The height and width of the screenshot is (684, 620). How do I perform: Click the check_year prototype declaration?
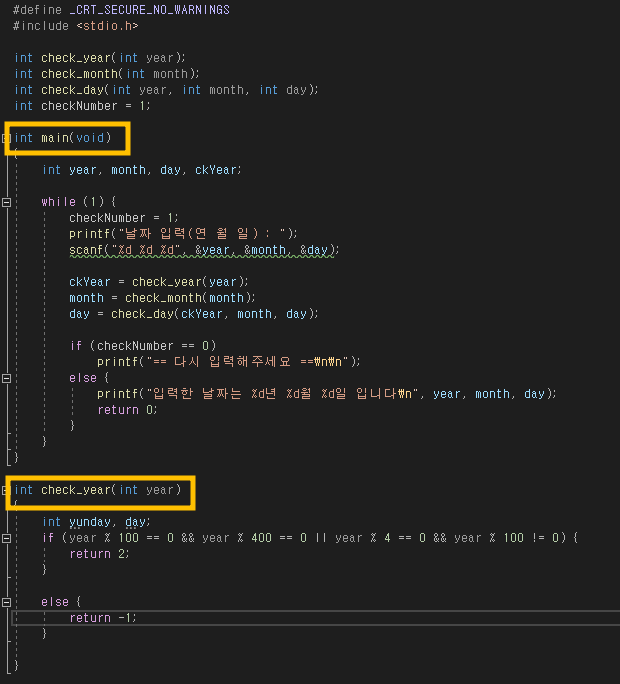click(x=100, y=58)
